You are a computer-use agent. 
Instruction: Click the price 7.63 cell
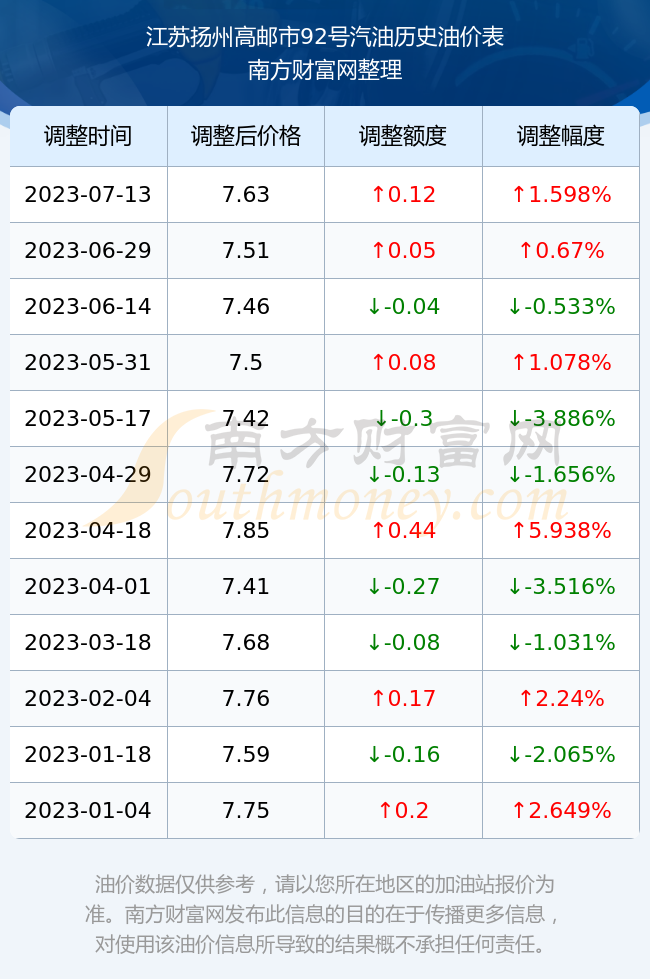(x=246, y=194)
